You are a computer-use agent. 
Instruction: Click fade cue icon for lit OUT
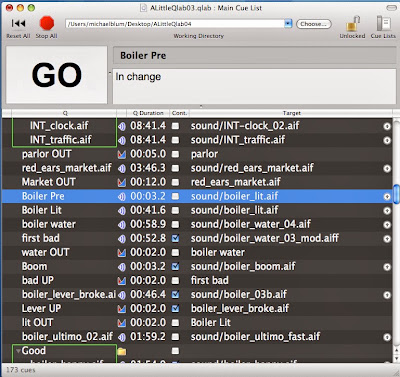pyautogui.click(x=122, y=323)
